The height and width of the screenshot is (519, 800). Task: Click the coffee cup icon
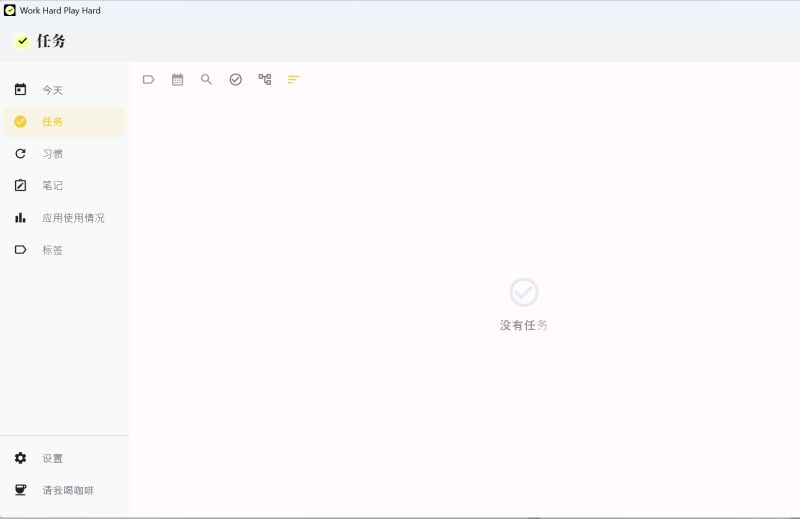[x=20, y=490]
